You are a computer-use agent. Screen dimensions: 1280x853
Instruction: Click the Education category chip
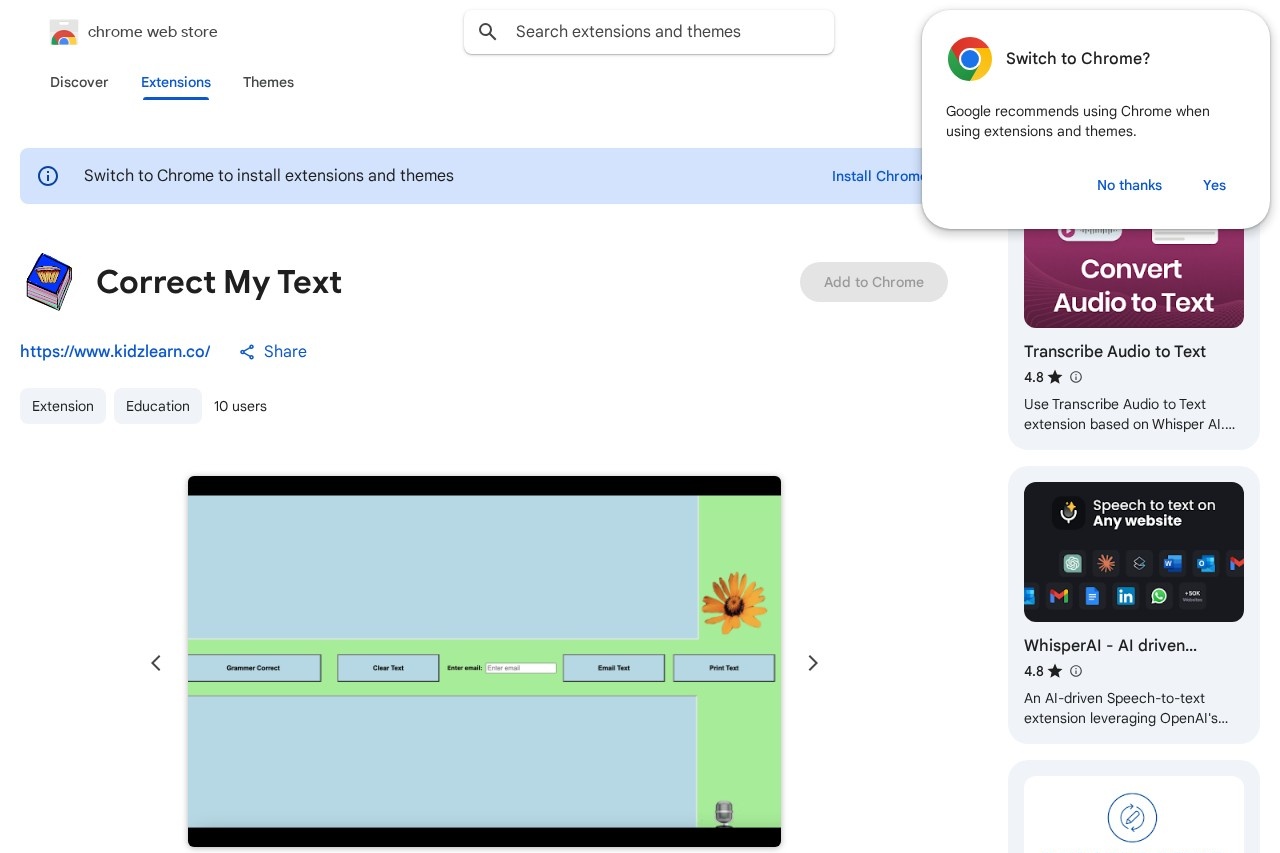tap(158, 406)
